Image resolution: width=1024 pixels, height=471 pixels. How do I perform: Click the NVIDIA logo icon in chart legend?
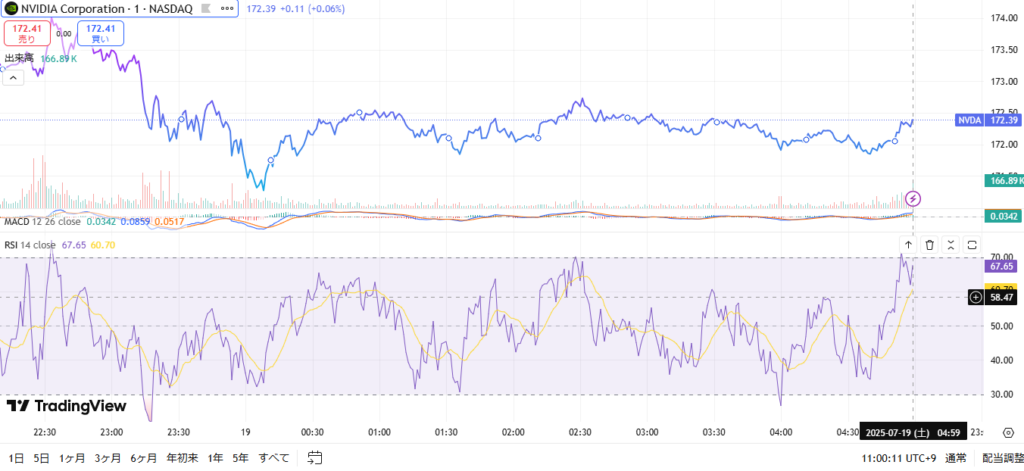(12, 9)
